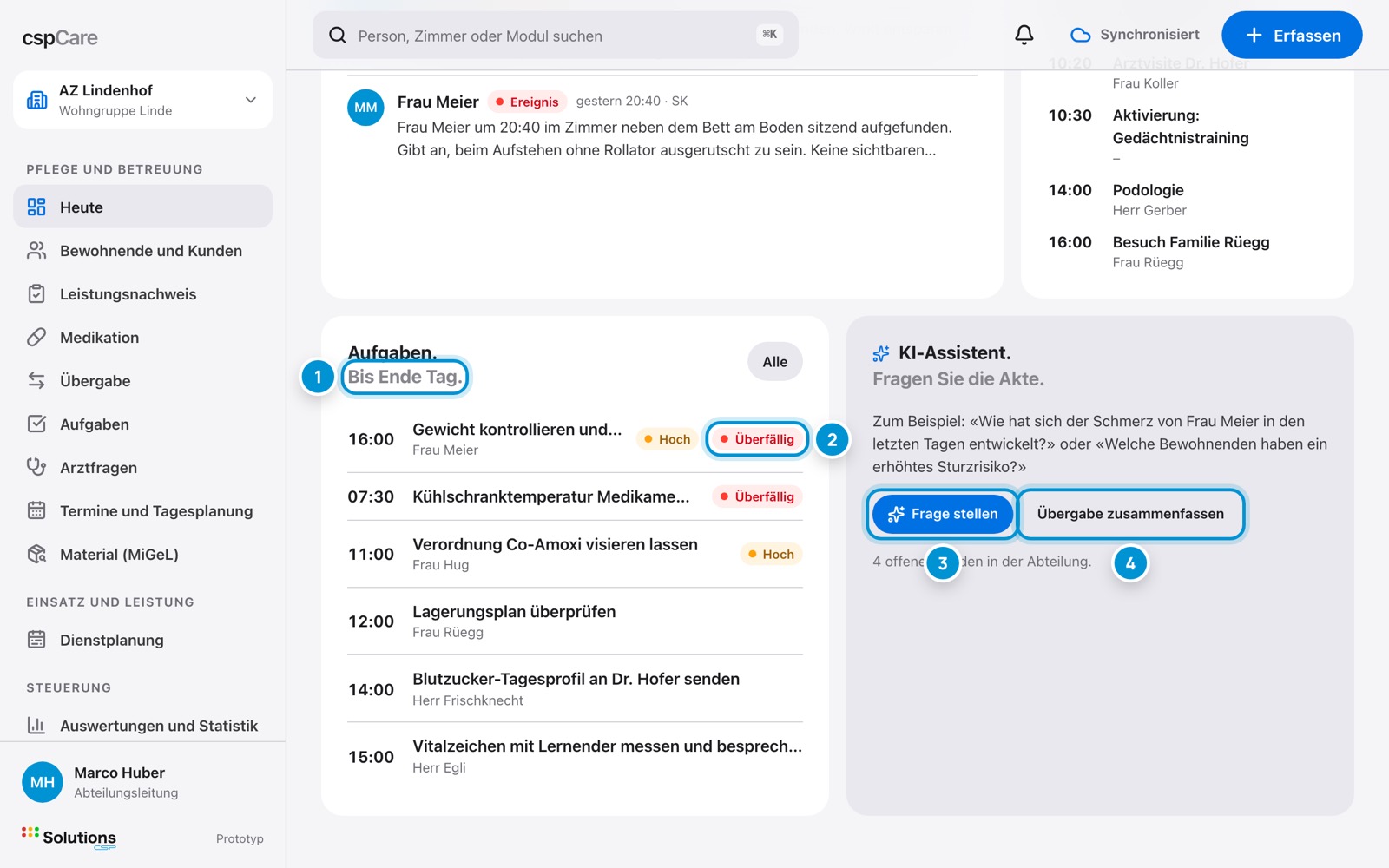Click the AZ Lindenhof building icon
Viewport: 1389px width, 868px height.
point(37,100)
